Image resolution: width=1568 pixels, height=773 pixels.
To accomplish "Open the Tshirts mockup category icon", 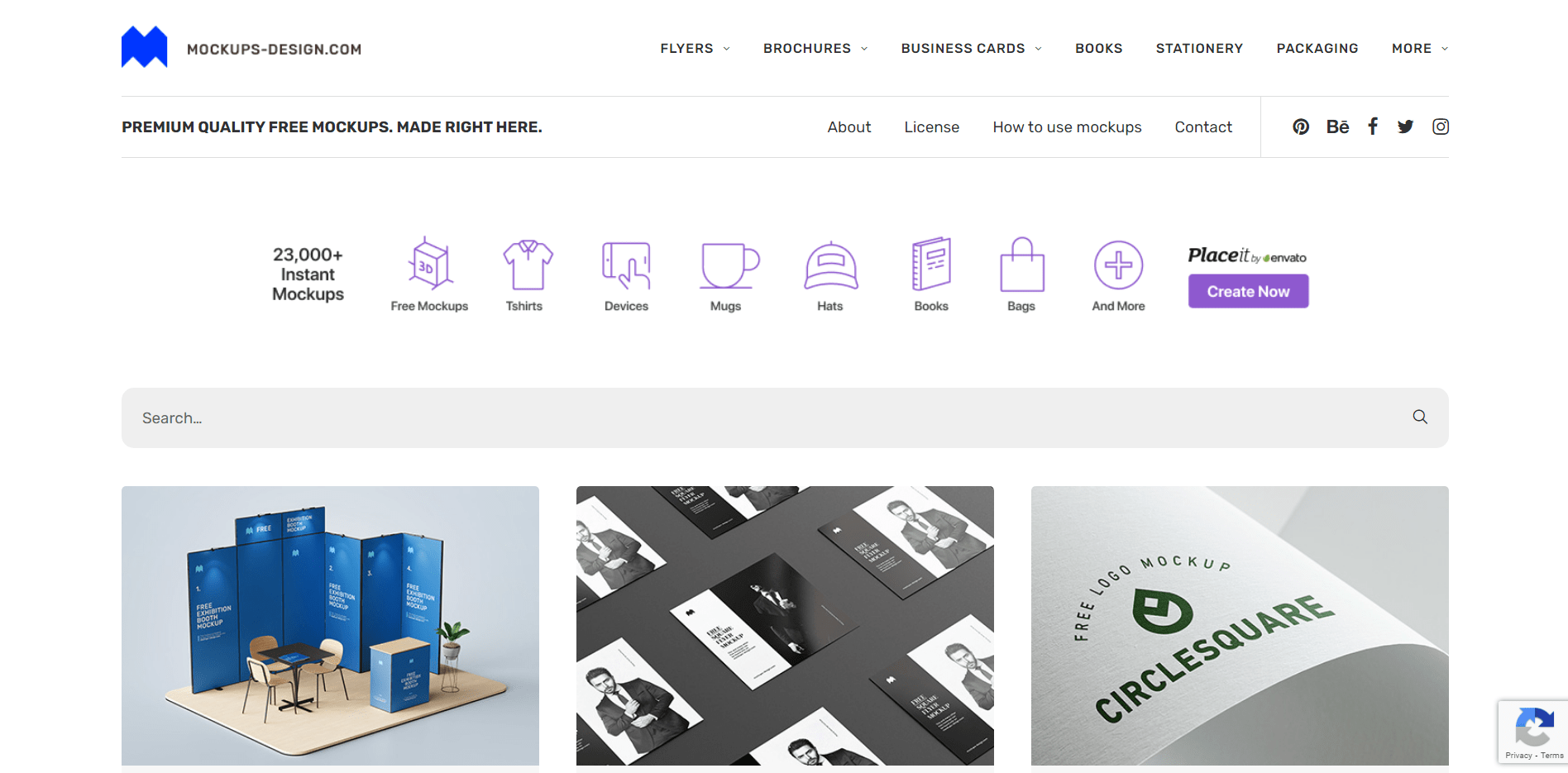I will click(x=526, y=265).
